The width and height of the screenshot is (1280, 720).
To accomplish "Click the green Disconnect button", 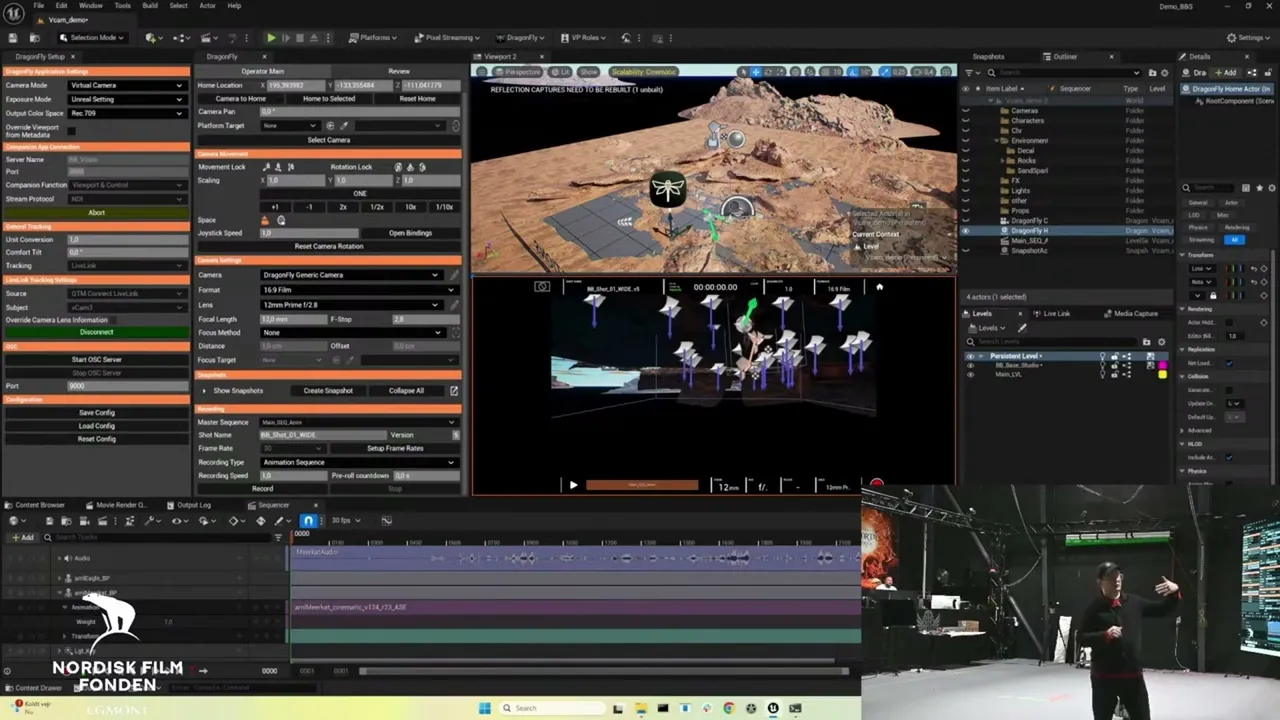I will (x=97, y=332).
